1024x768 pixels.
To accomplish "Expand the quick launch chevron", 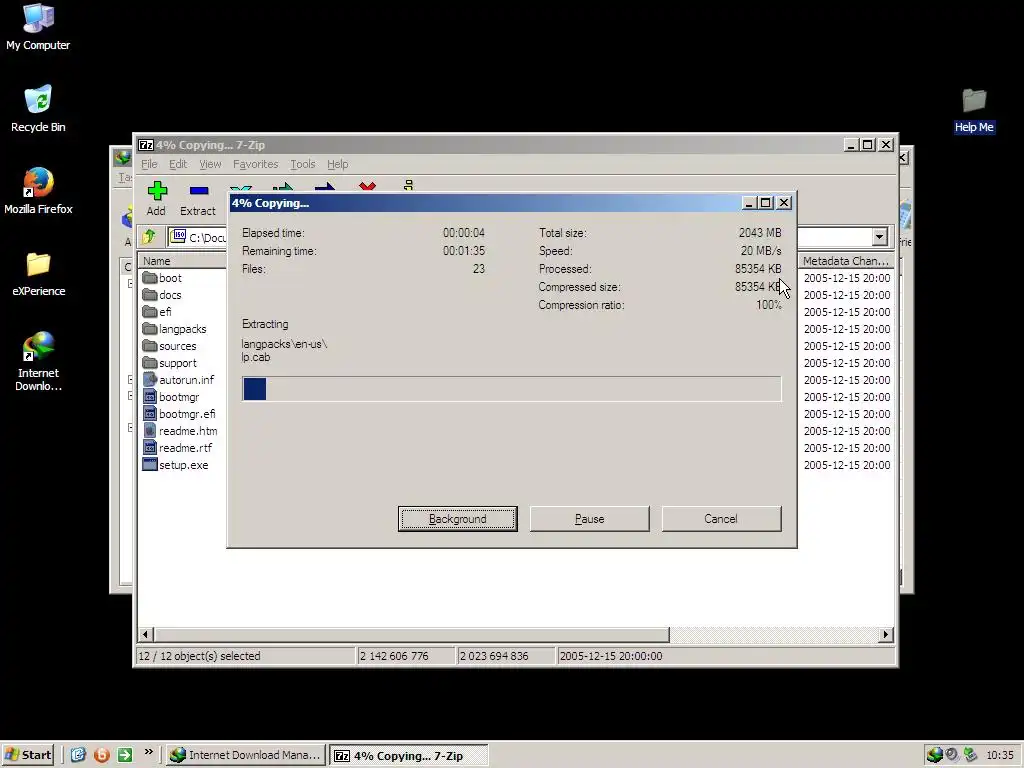I will pyautogui.click(x=149, y=752).
